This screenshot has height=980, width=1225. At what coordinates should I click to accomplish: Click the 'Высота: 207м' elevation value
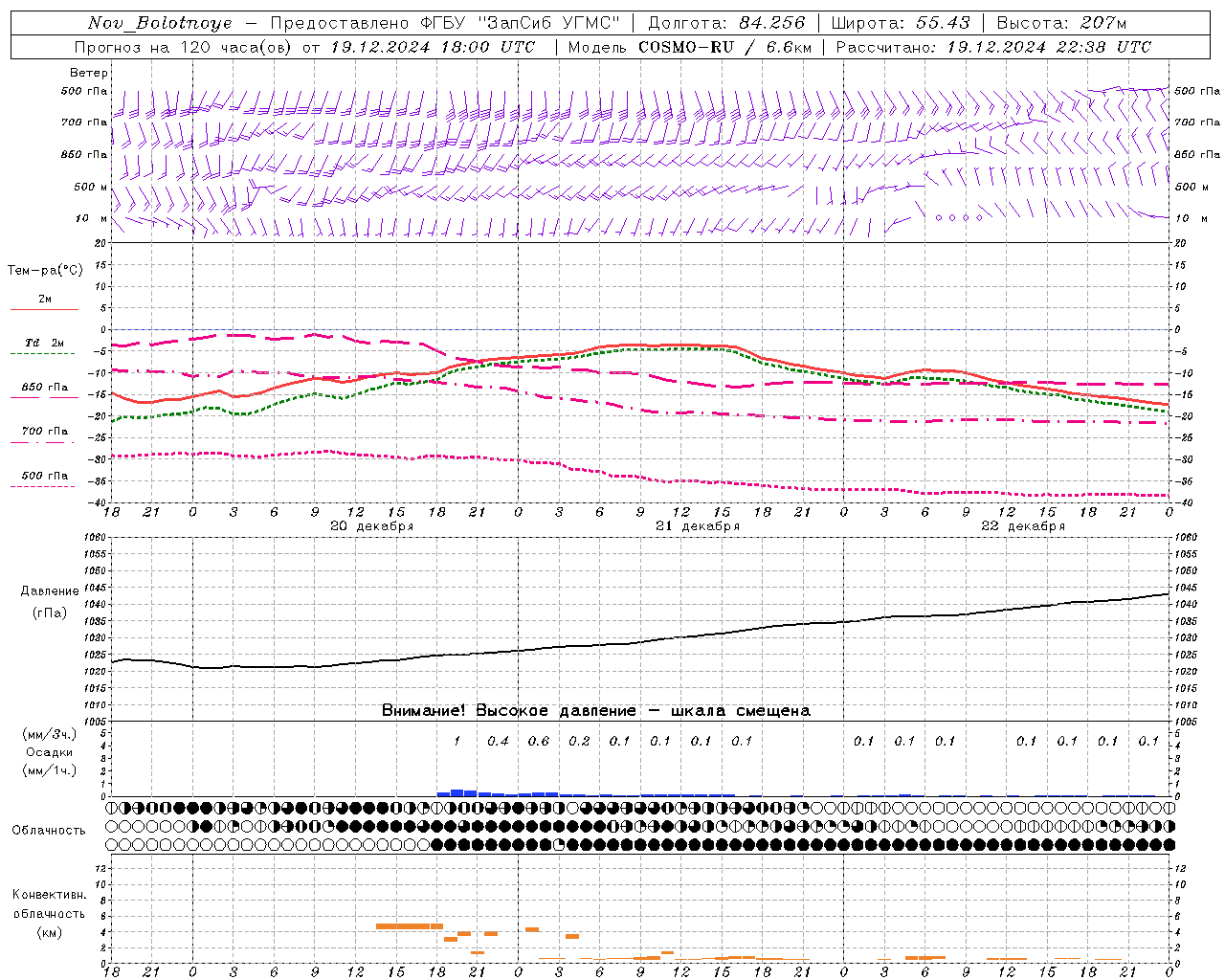pos(1062,23)
